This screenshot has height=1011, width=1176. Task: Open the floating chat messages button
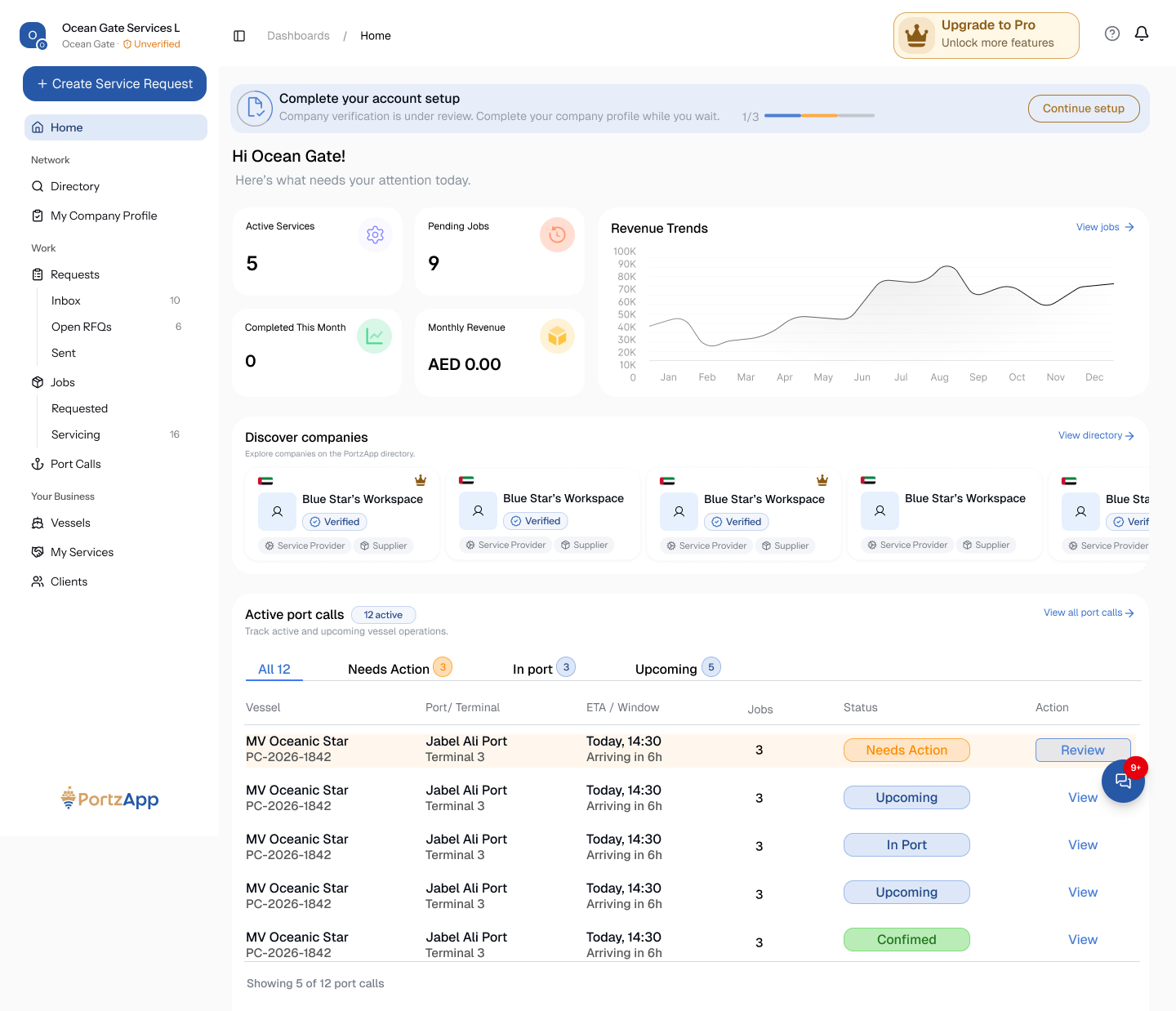point(1123,782)
